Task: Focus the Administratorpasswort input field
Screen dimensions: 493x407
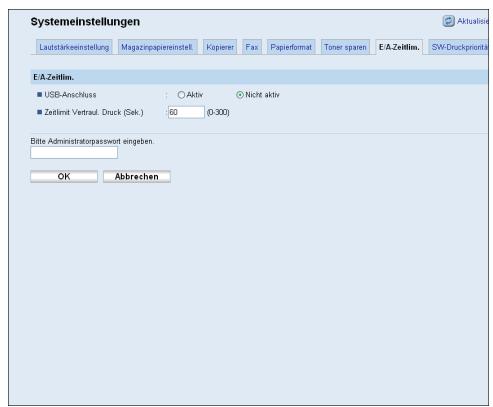Action: coord(74,153)
